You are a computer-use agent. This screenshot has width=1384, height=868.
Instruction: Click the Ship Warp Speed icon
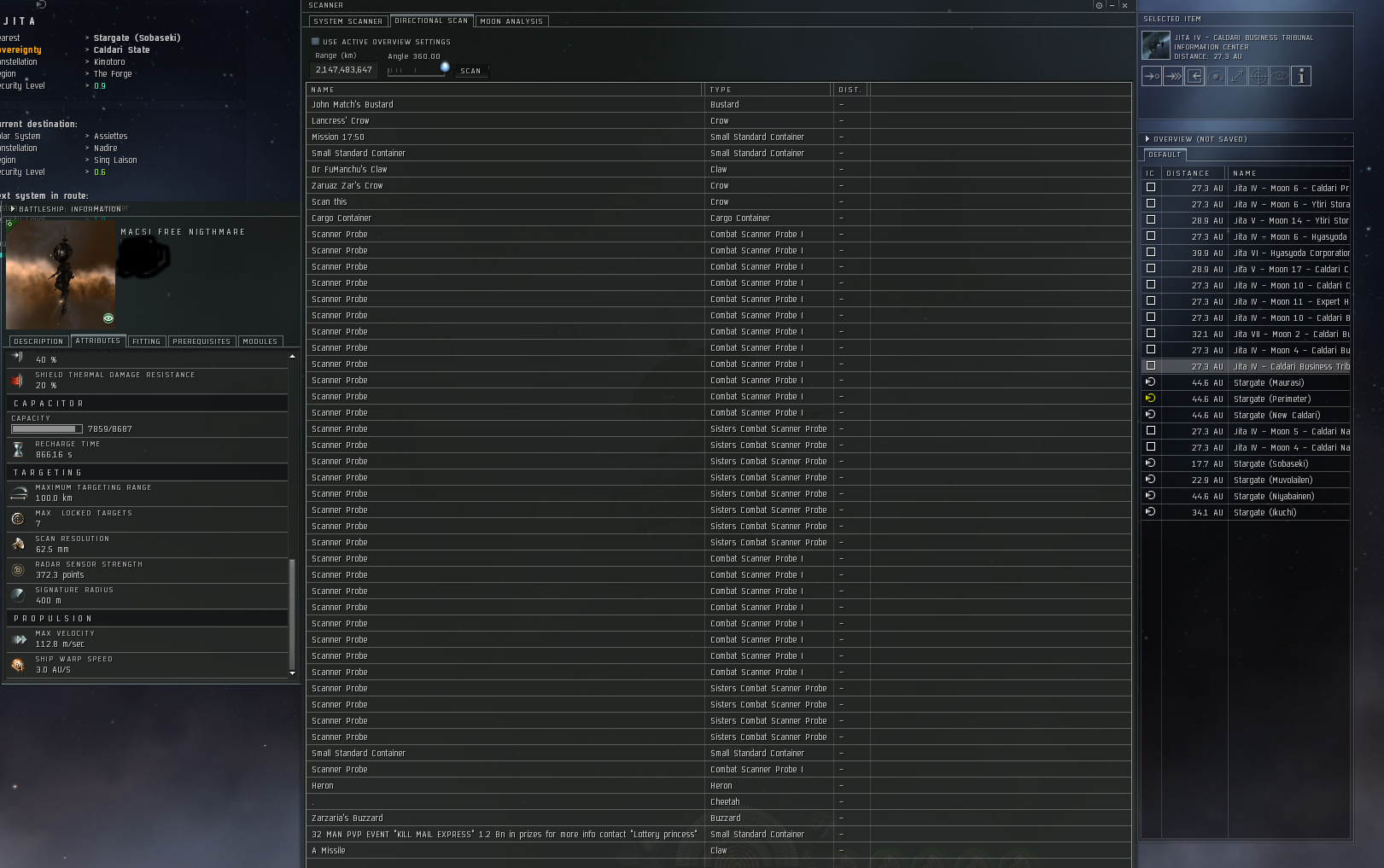point(18,665)
